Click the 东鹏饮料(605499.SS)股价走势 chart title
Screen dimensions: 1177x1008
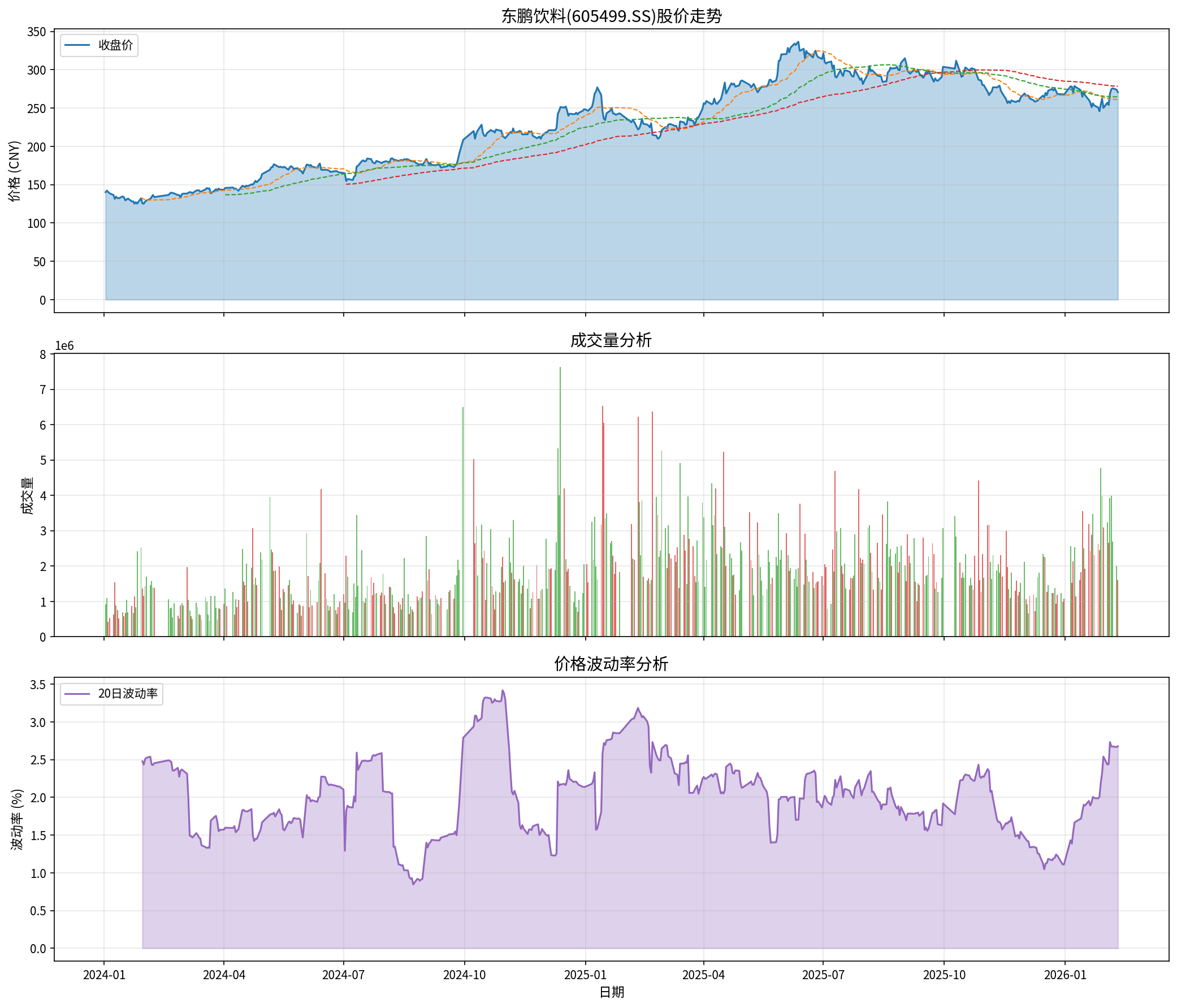pyautogui.click(x=611, y=16)
